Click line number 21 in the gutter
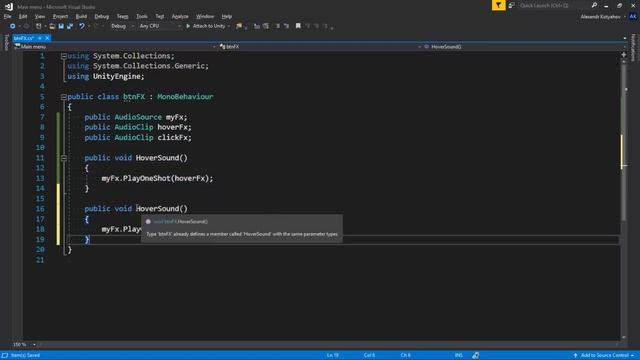This screenshot has width=640, height=360. point(40,260)
